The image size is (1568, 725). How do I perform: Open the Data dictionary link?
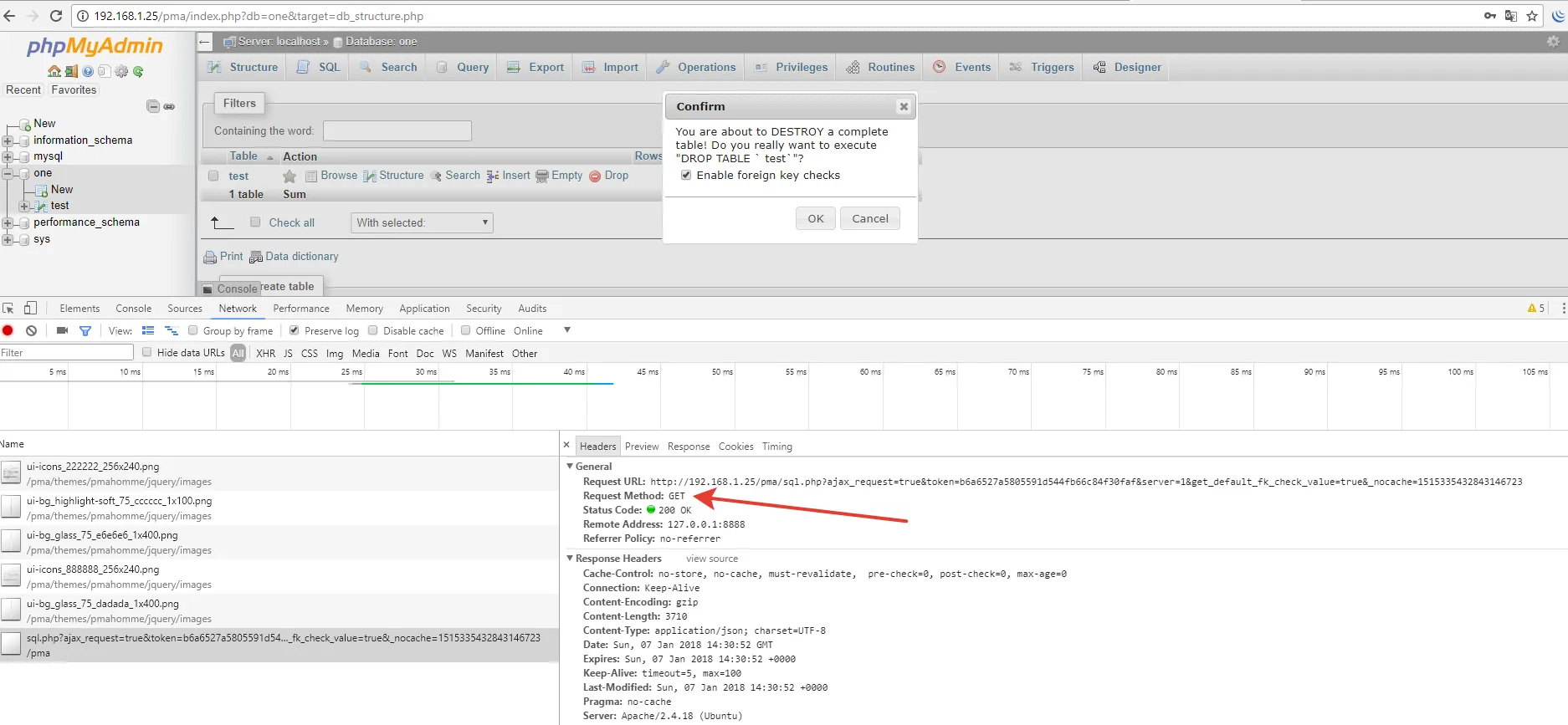click(295, 257)
